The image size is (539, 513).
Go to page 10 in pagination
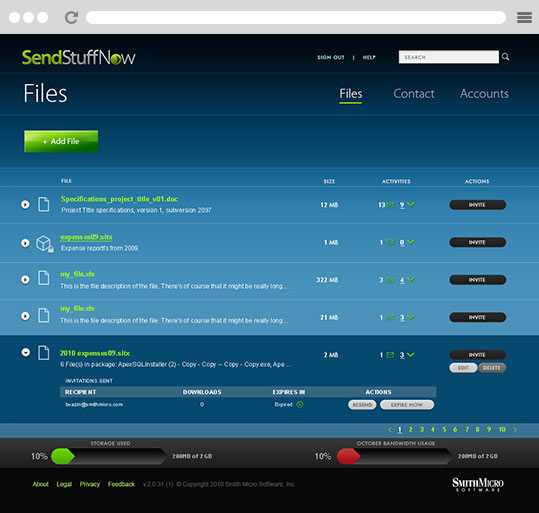pos(502,429)
